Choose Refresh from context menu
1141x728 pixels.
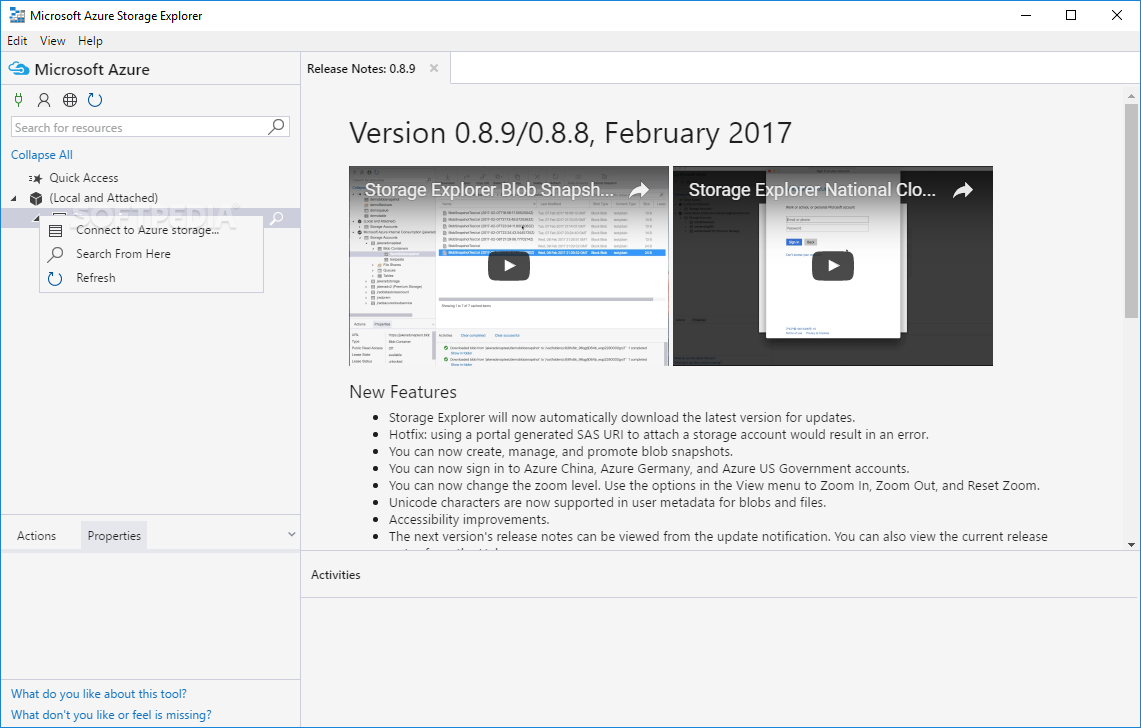pos(151,278)
